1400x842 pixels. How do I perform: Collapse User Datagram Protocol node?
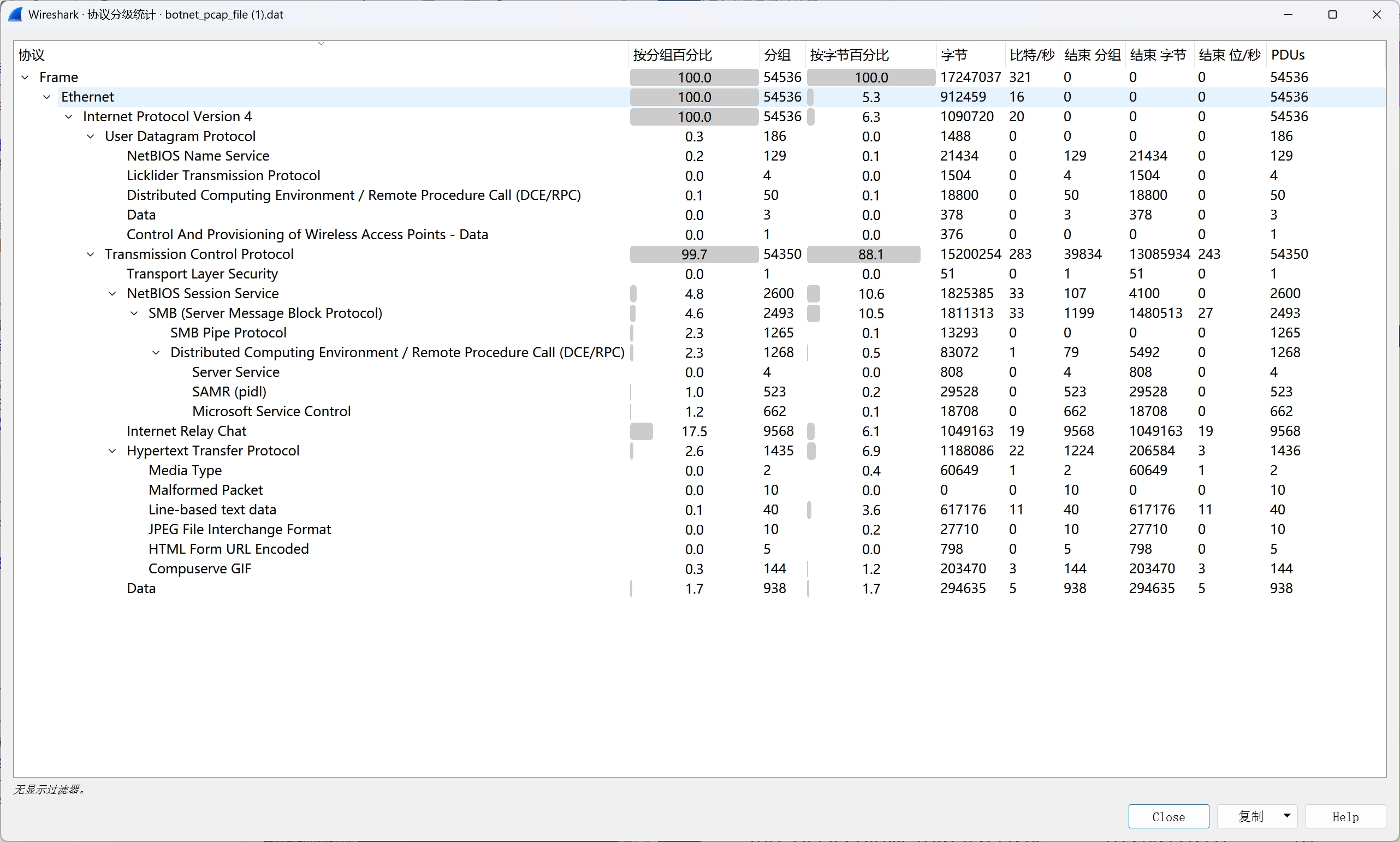click(91, 136)
